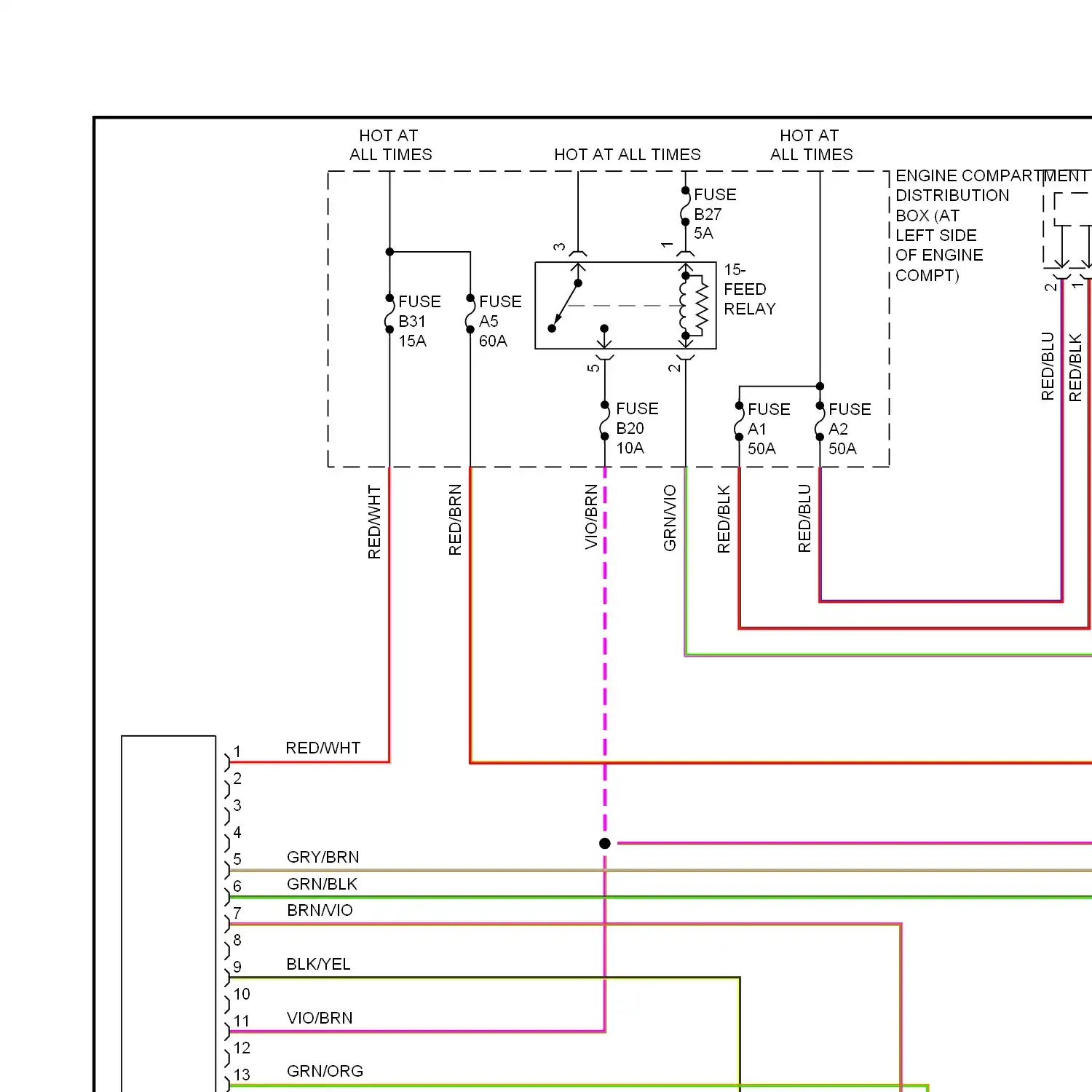Click the fuse A5 symbol
The height and width of the screenshot is (1092, 1092).
click(470, 314)
